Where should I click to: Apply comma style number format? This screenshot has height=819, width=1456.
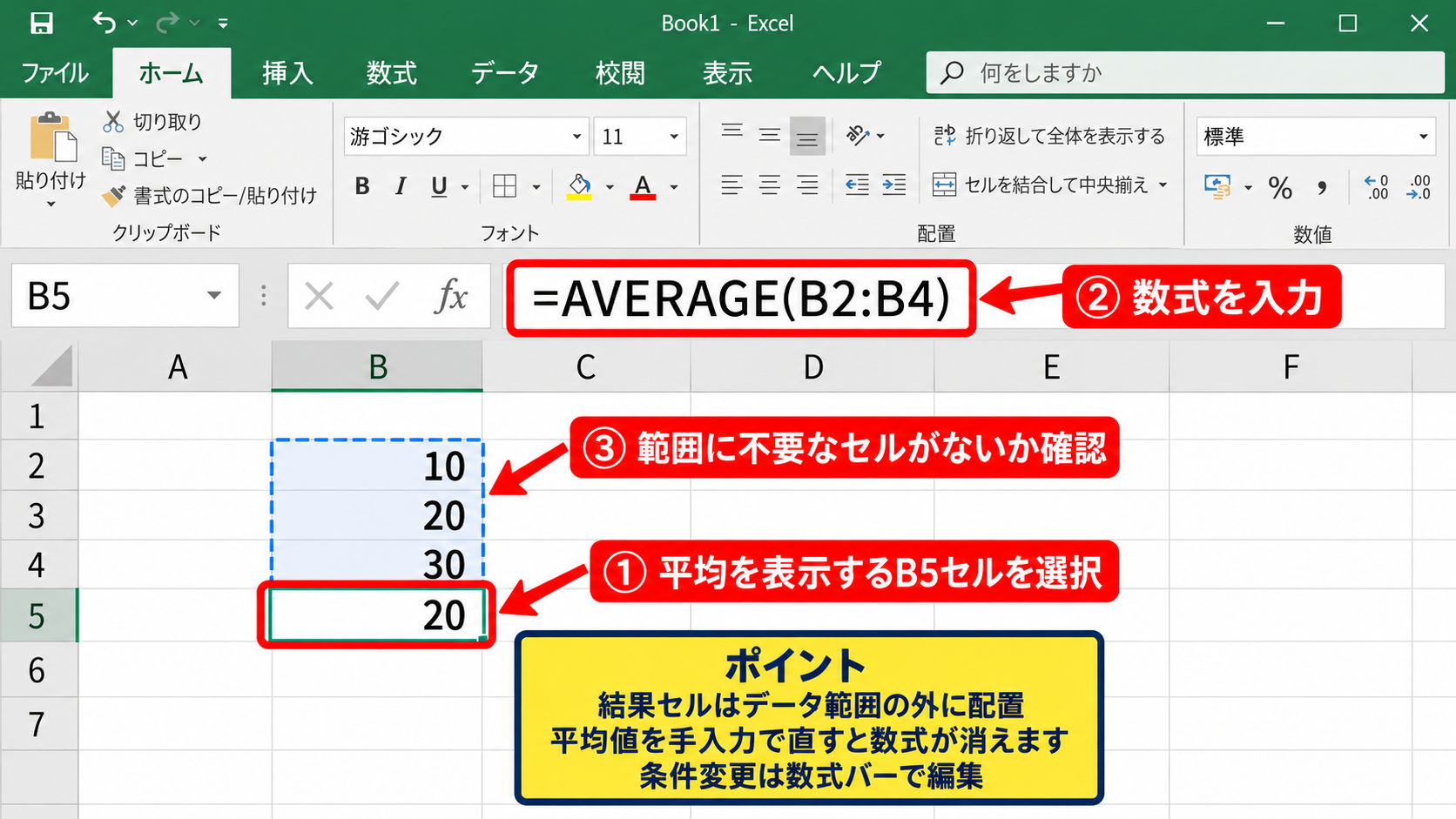1322,187
